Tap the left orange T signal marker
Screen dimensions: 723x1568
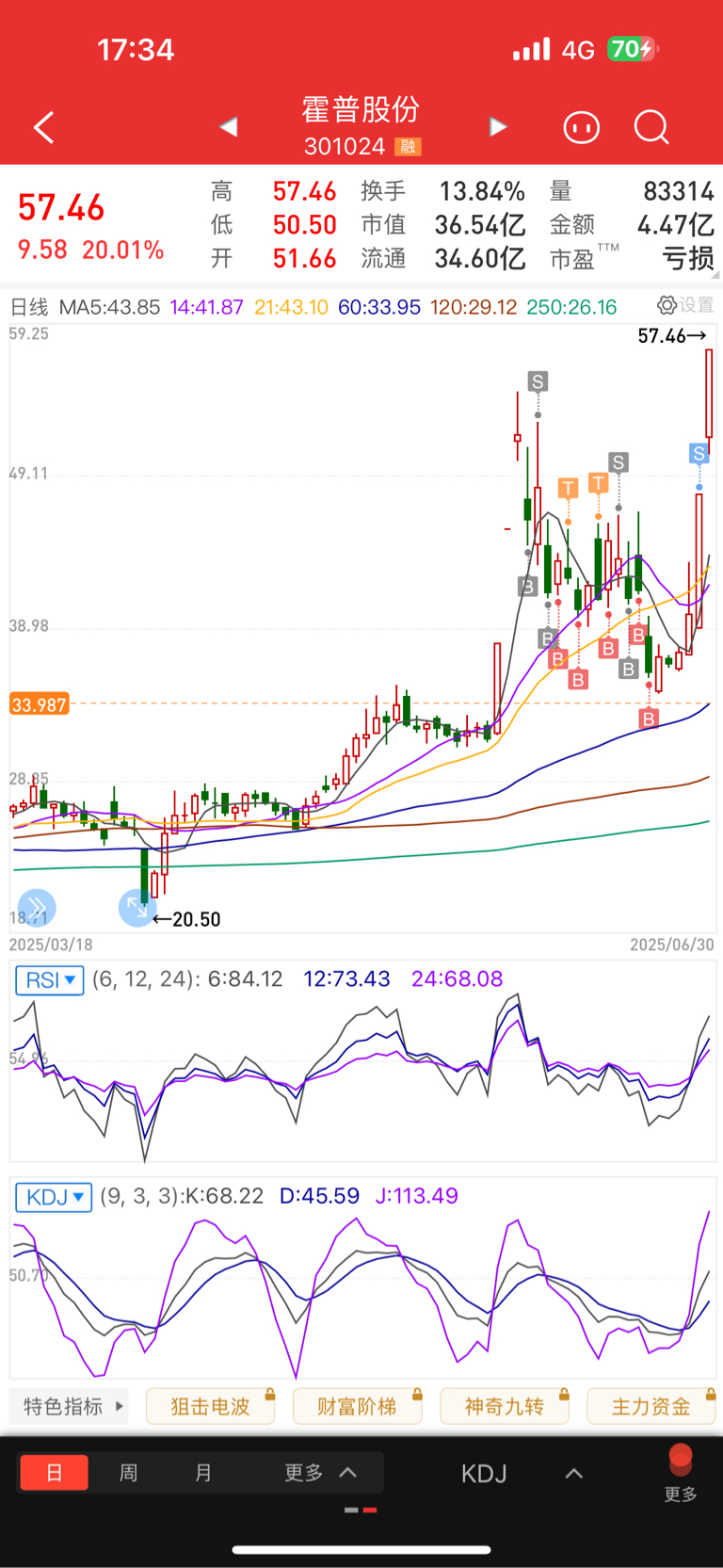(568, 488)
